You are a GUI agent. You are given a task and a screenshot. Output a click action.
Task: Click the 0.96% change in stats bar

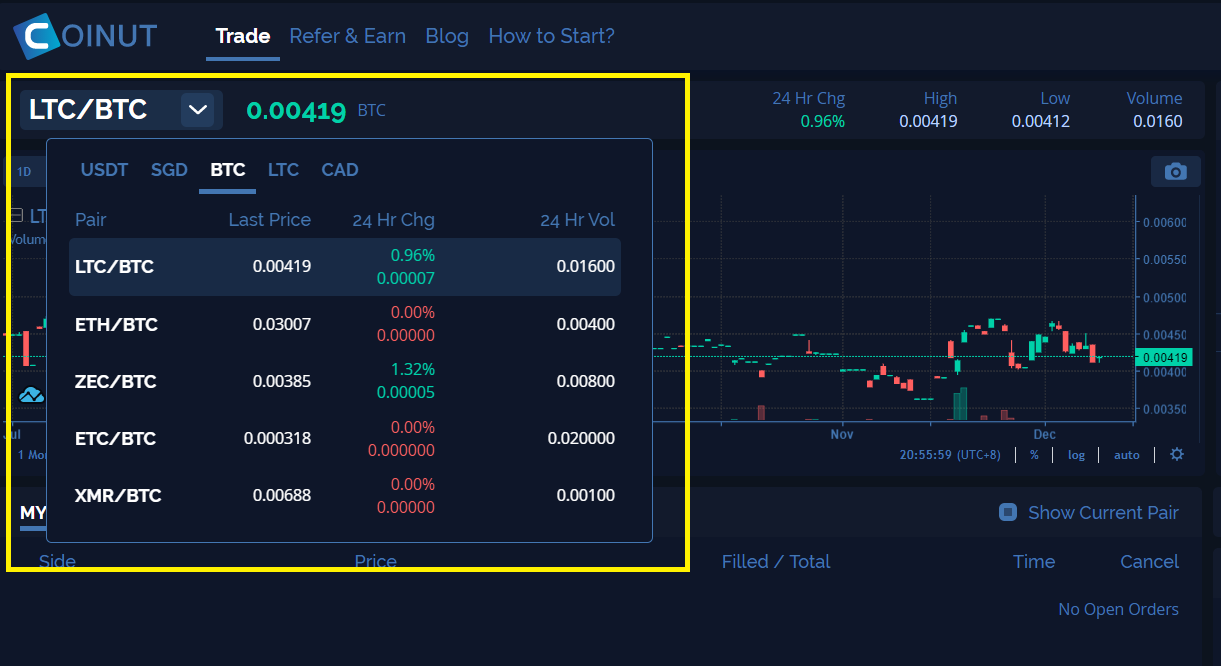click(822, 122)
